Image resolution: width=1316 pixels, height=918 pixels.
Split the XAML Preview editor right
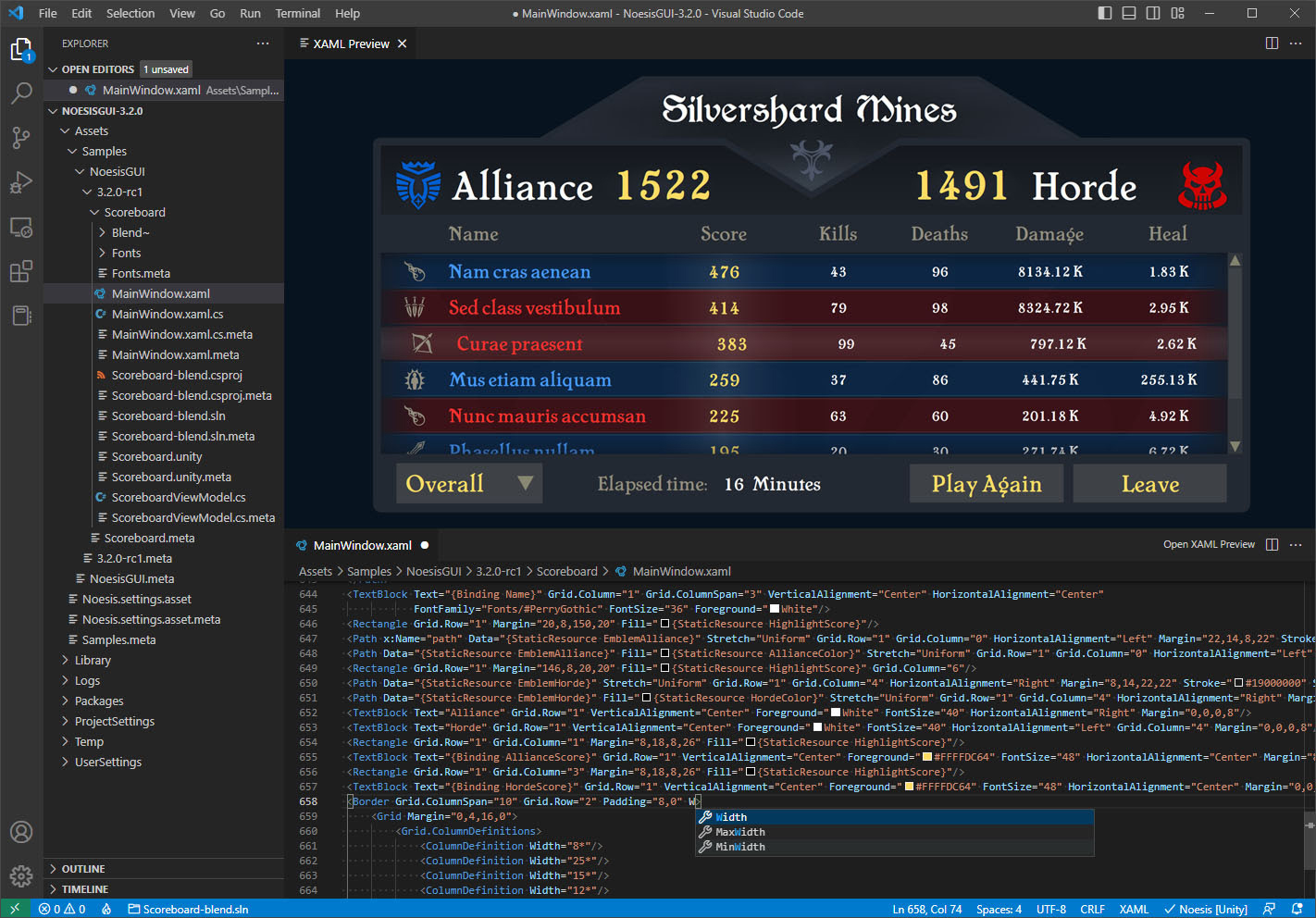pyautogui.click(x=1272, y=43)
